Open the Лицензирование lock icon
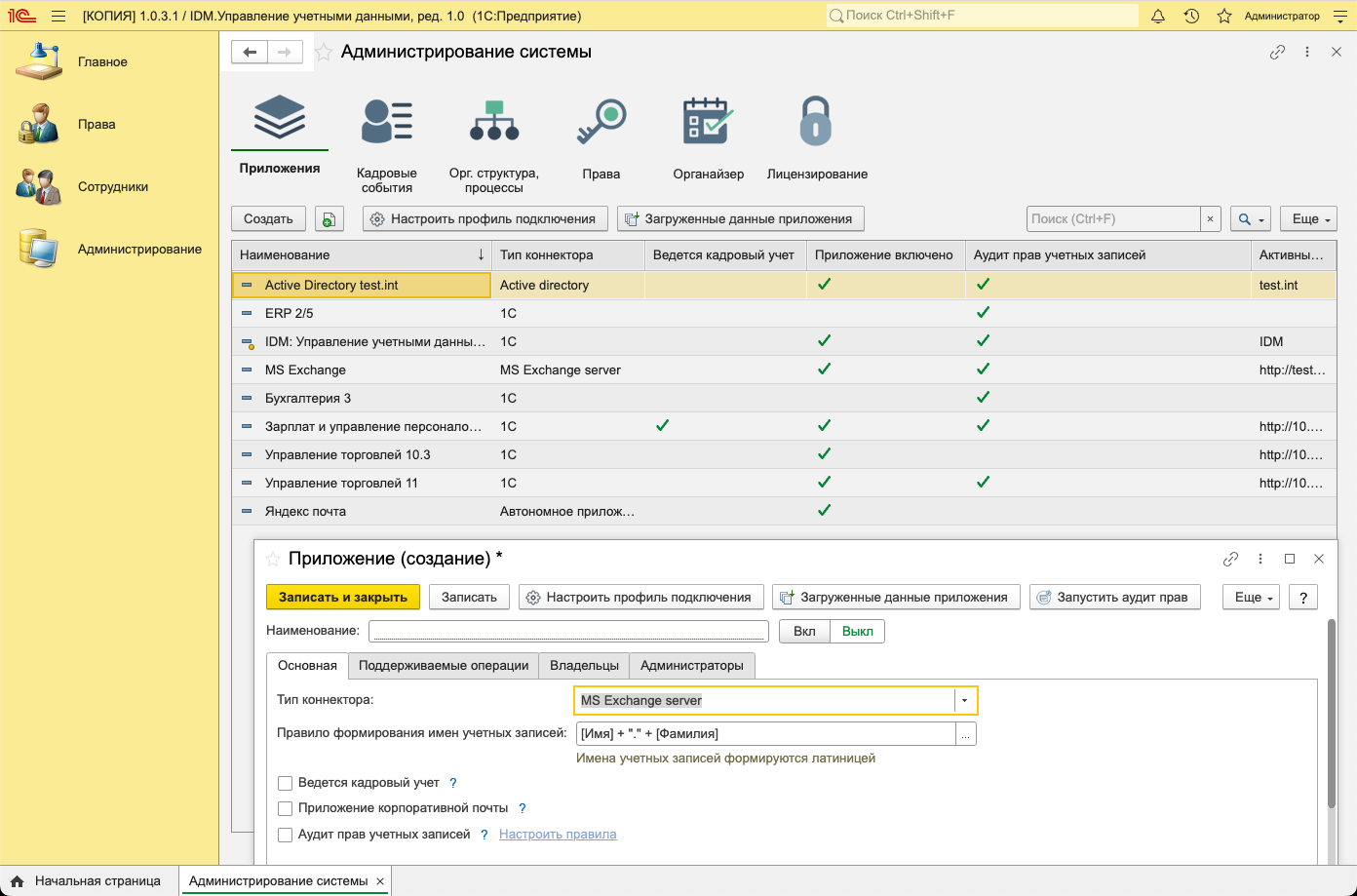The width and height of the screenshot is (1357, 896). coord(816,121)
